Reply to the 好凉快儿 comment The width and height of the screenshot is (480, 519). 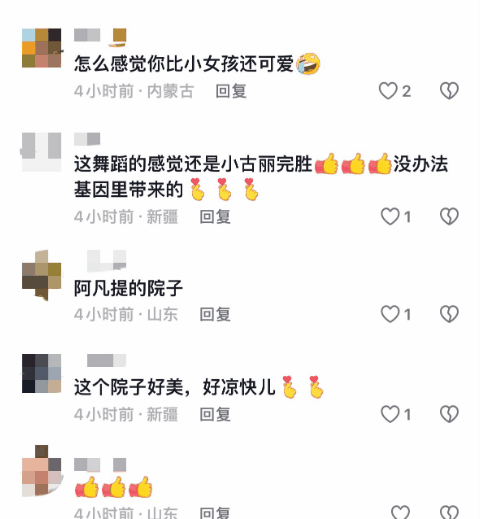(x=215, y=414)
